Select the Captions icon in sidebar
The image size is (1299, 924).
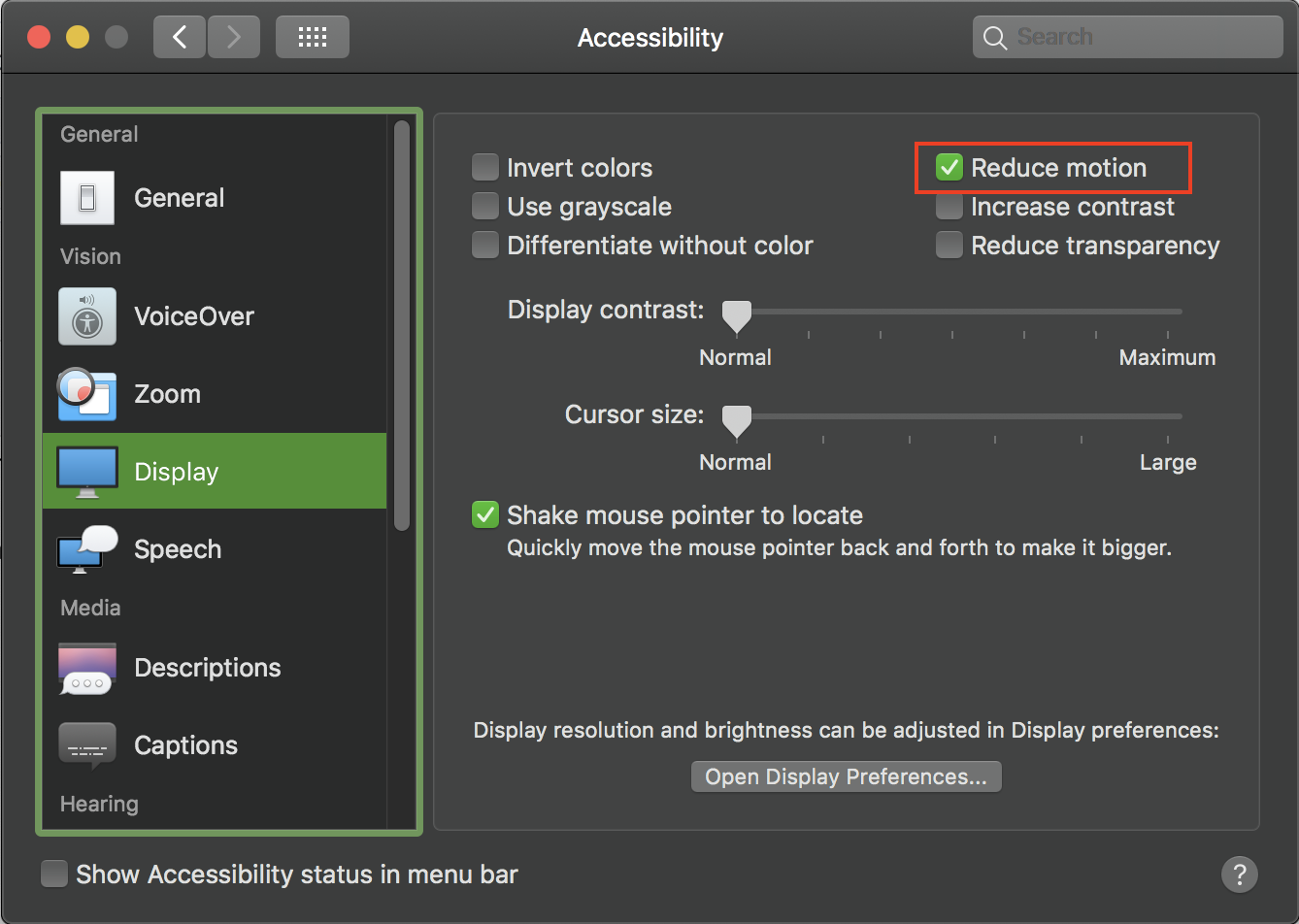[x=87, y=745]
